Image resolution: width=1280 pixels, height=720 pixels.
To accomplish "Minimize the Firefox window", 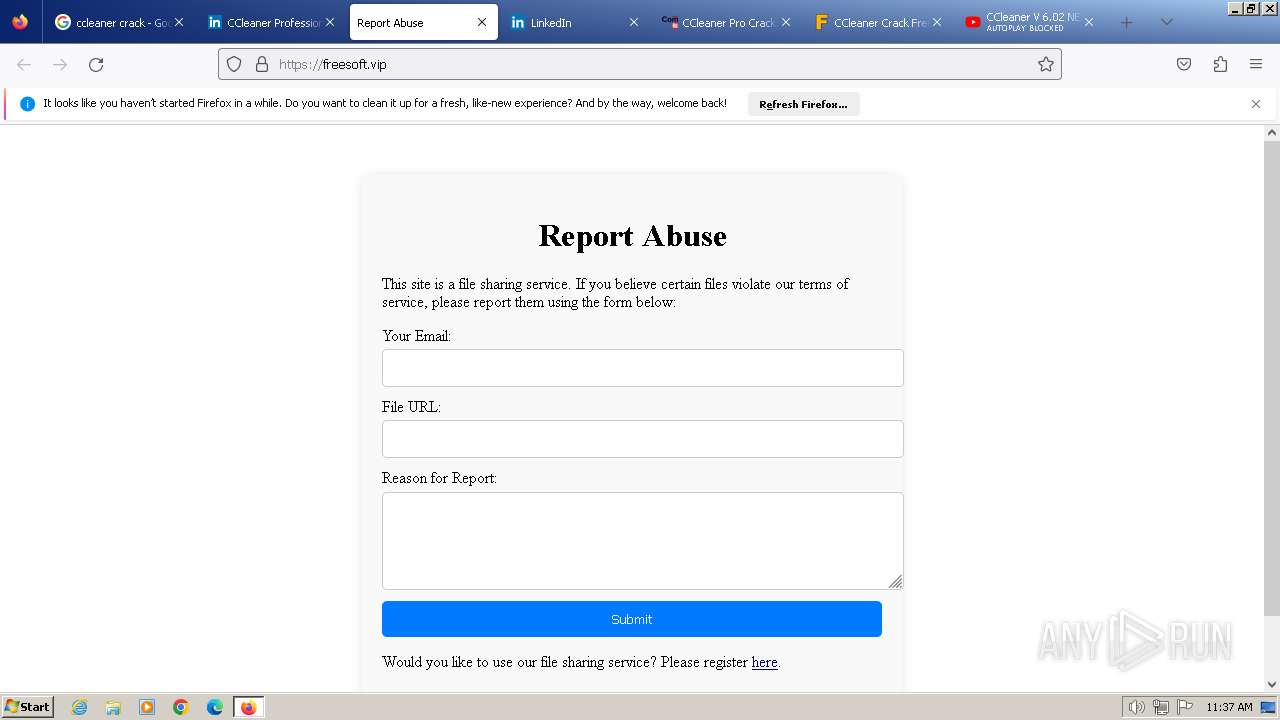I will click(1235, 8).
